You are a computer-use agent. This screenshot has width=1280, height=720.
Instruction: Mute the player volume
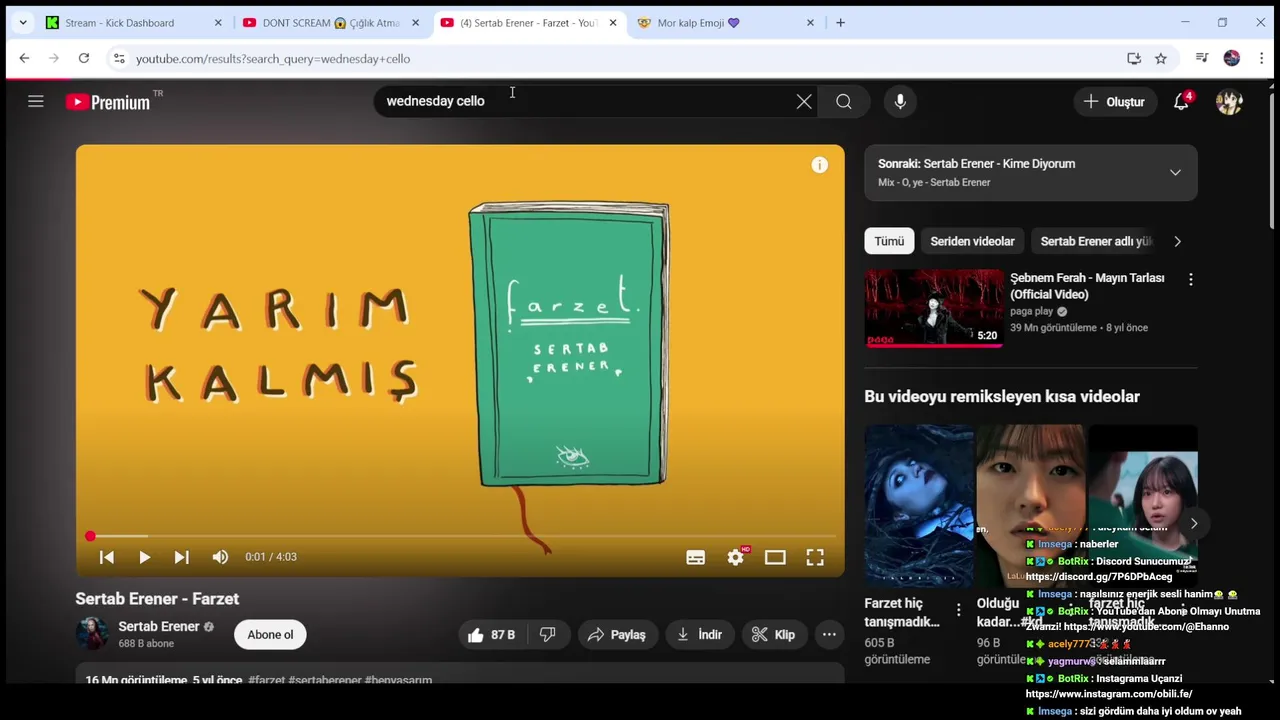[220, 557]
